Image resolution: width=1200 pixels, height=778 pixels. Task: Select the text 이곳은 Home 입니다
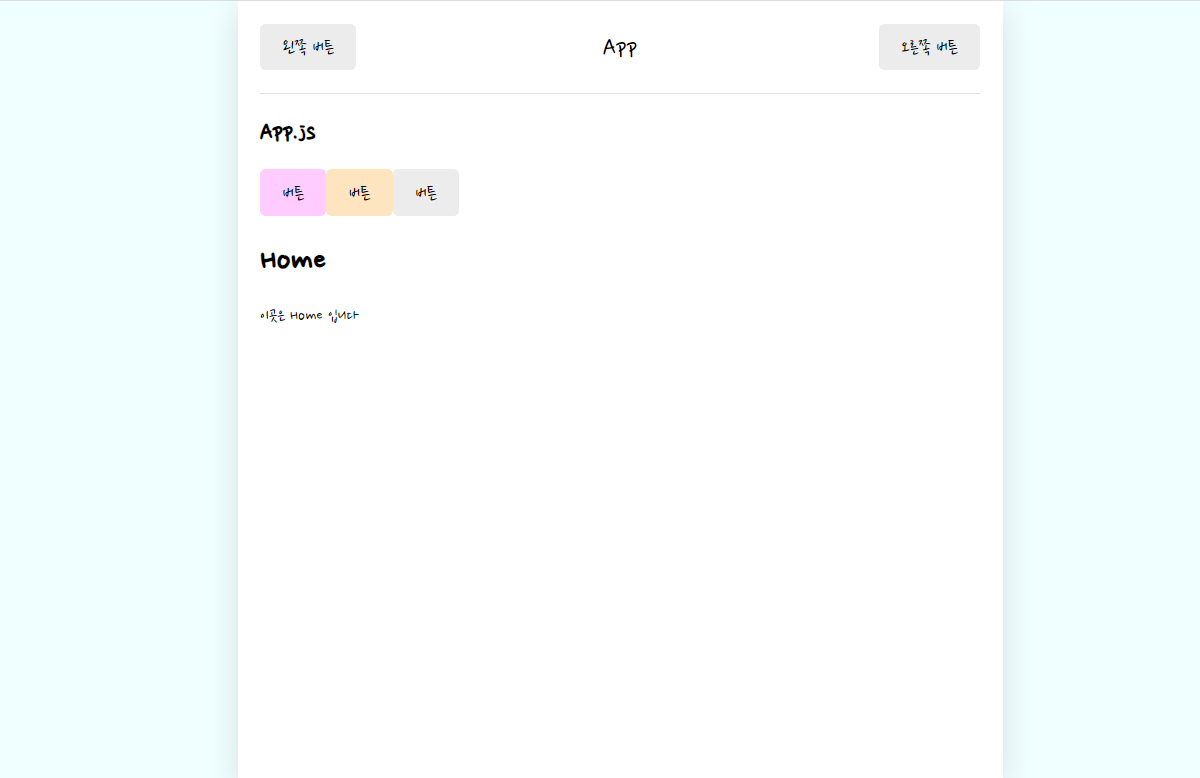(310, 315)
